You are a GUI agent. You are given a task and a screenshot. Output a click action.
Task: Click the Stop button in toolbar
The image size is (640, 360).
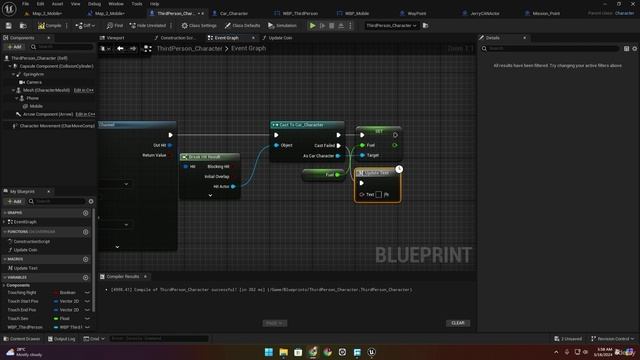coord(331,25)
